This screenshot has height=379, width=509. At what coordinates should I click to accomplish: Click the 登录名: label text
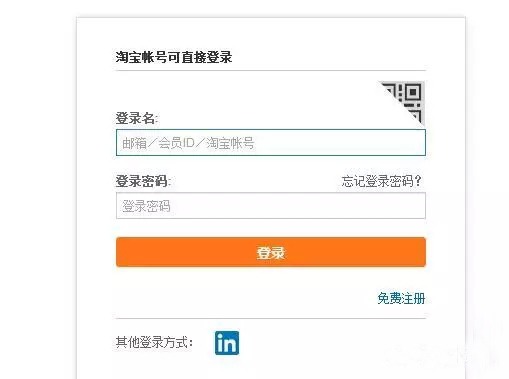(137, 118)
